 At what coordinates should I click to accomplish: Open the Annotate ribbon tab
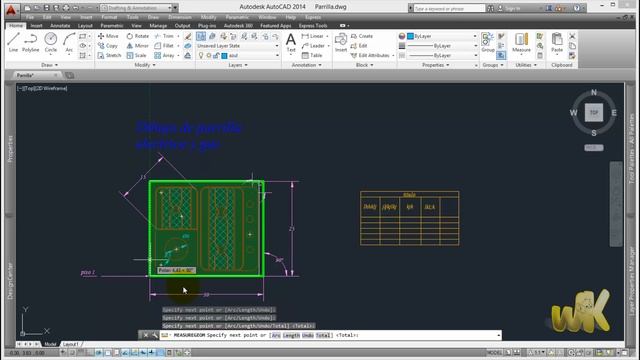tap(60, 25)
